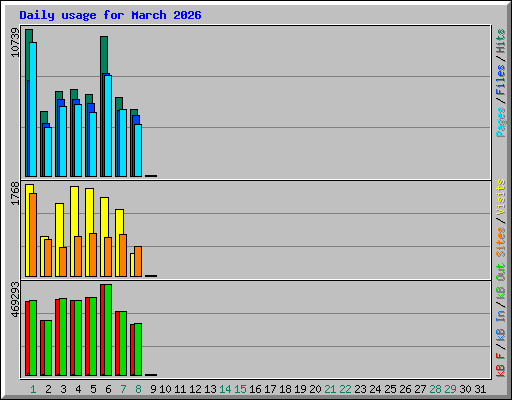Click the cyan pages bar for day 3
Viewport: 512px width, 400px height.
[63, 141]
